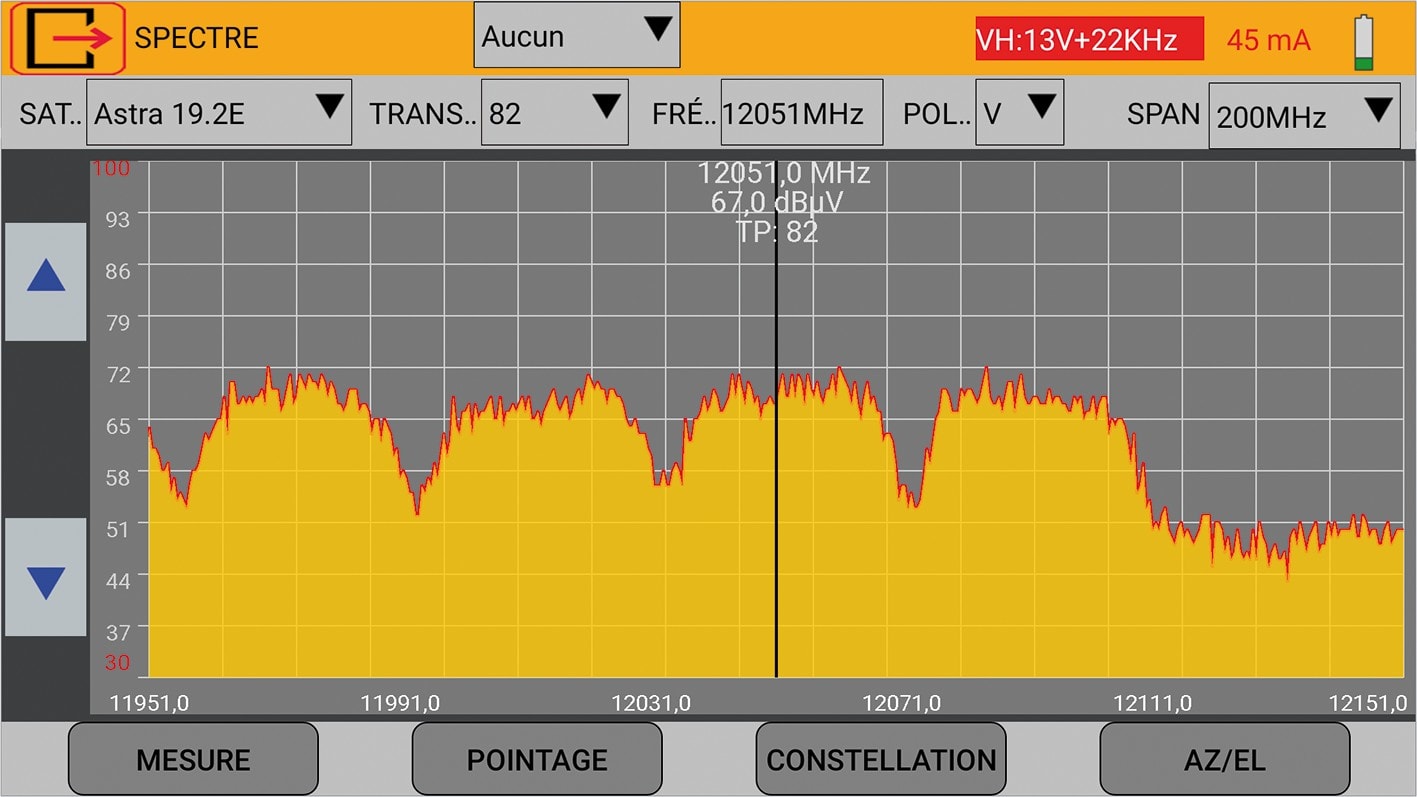Click the SPECTRE title label
This screenshot has height=797, width=1417.
pos(196,38)
